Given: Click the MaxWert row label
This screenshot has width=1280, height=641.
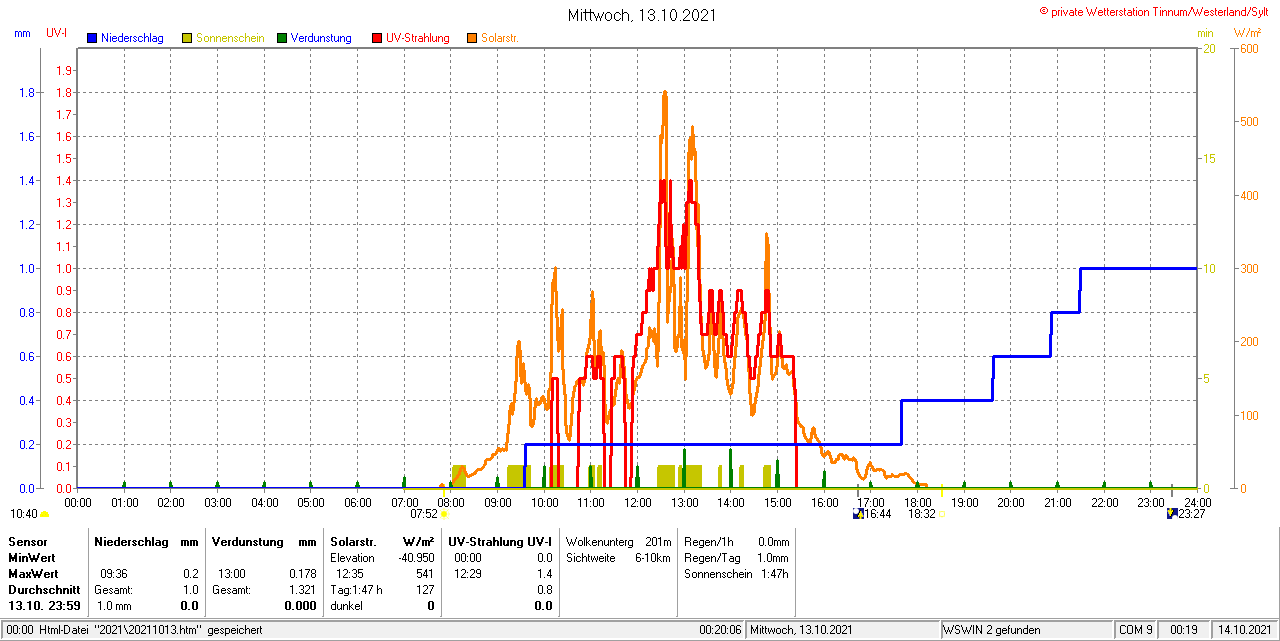Looking at the screenshot, I should (x=32, y=574).
